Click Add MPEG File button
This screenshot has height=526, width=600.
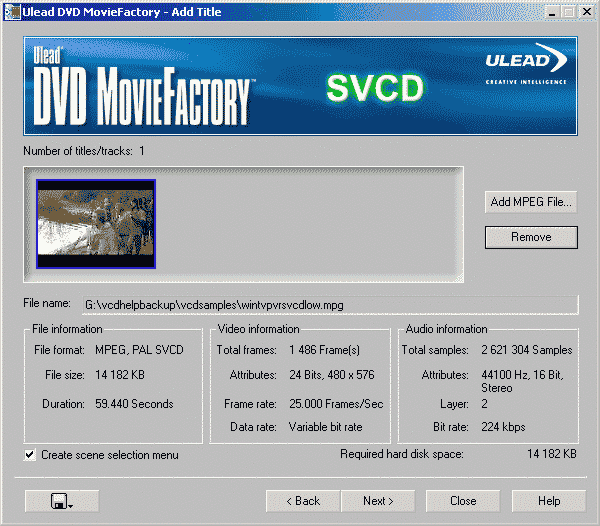pos(531,202)
